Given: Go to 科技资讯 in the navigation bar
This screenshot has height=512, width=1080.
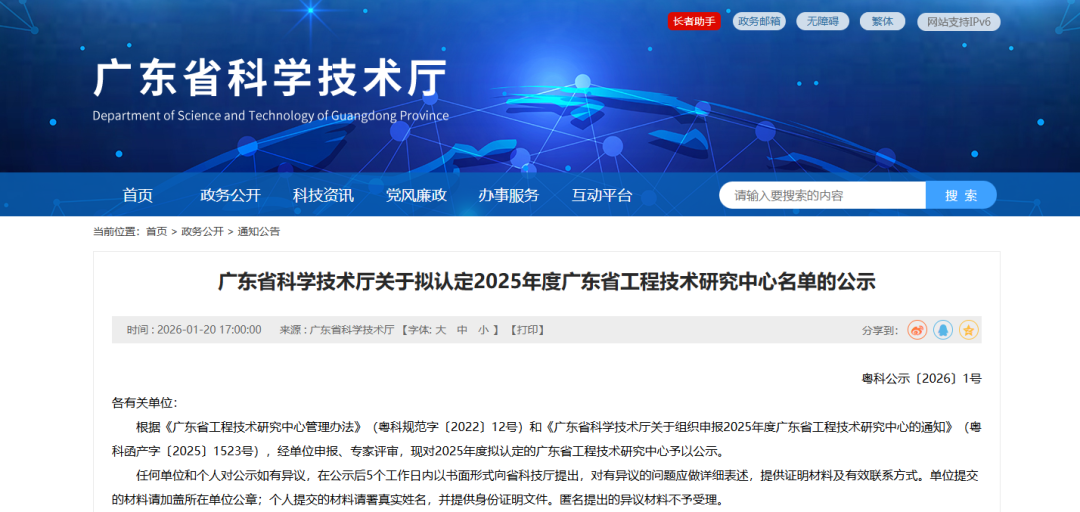Looking at the screenshot, I should pyautogui.click(x=323, y=195).
